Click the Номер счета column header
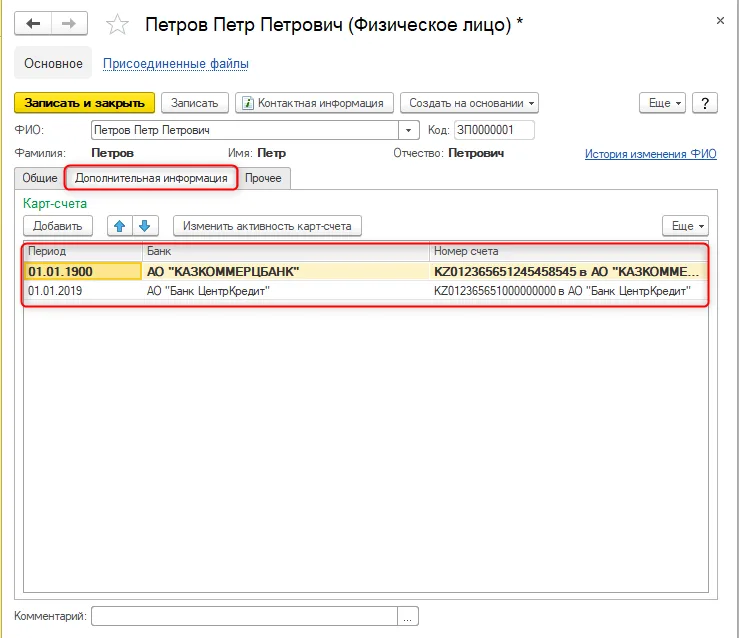Screen dimensions: 739x638 point(568,251)
